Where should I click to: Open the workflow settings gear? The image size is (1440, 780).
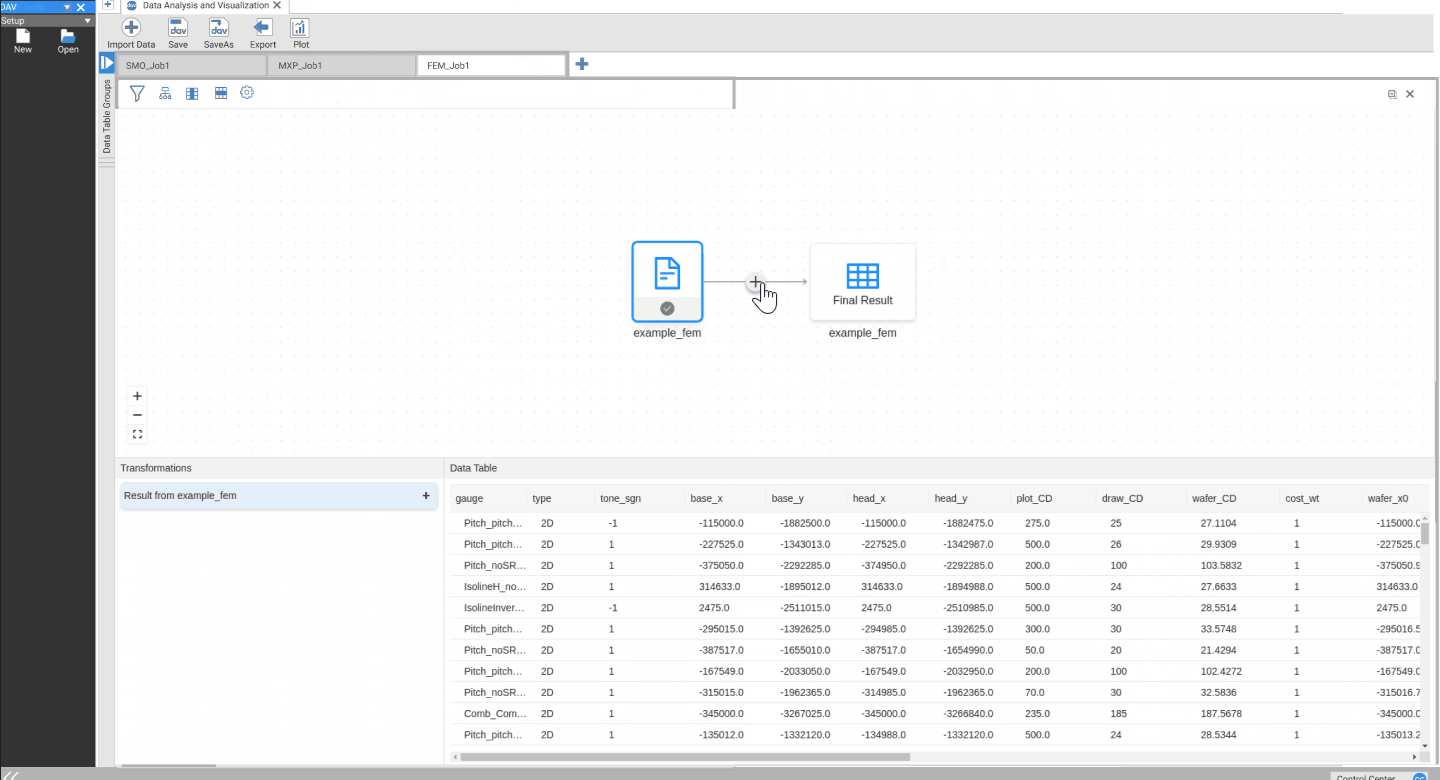pos(247,93)
